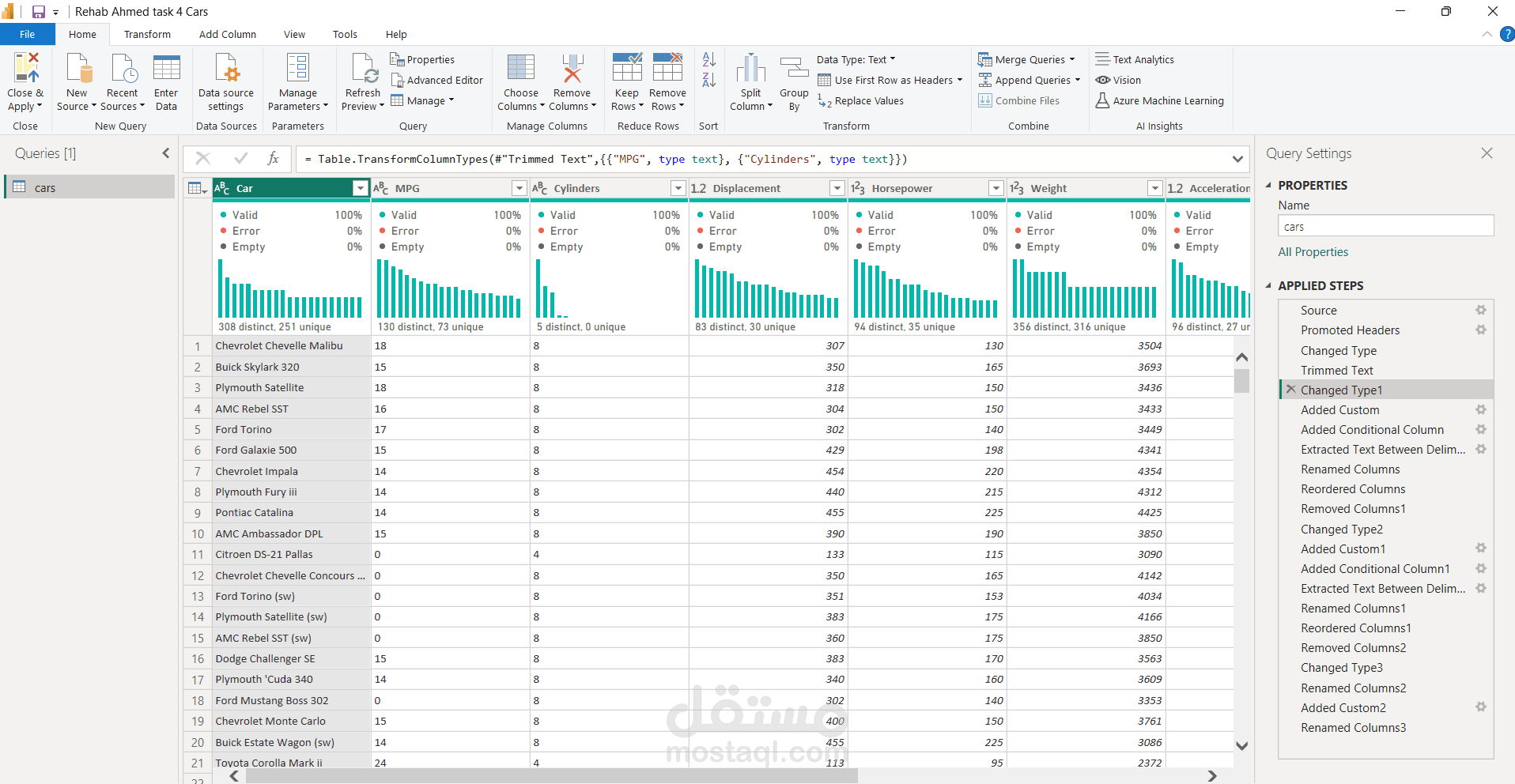This screenshot has height=784, width=1515.
Task: Click the All Properties link
Action: [1313, 251]
